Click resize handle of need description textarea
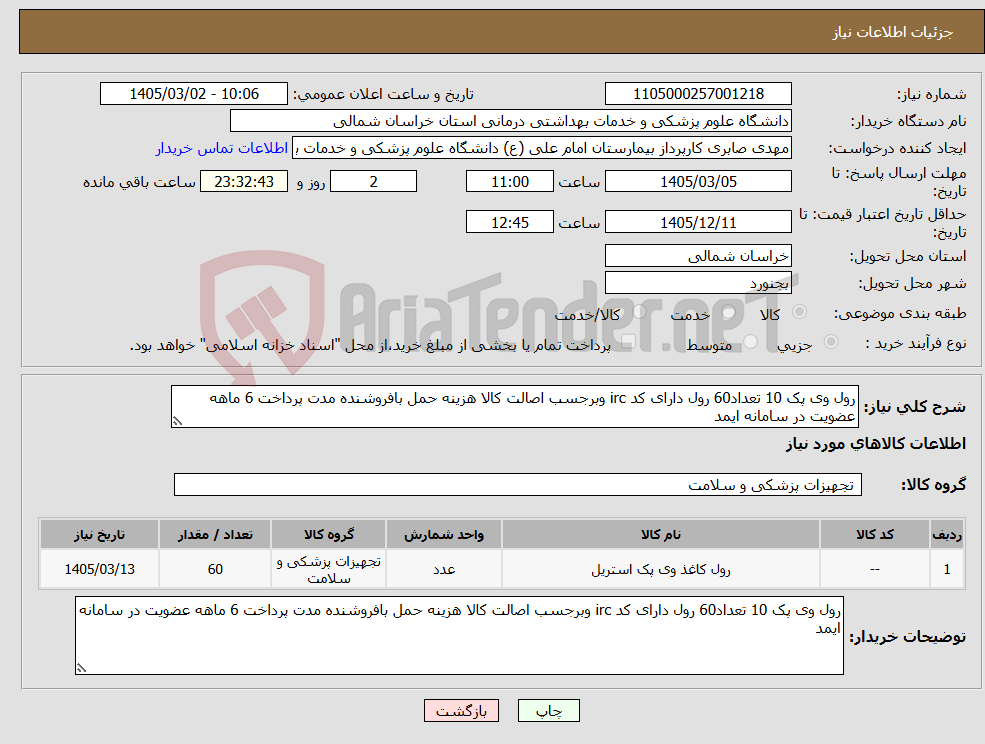This screenshot has height=744, width=985. coord(177,422)
